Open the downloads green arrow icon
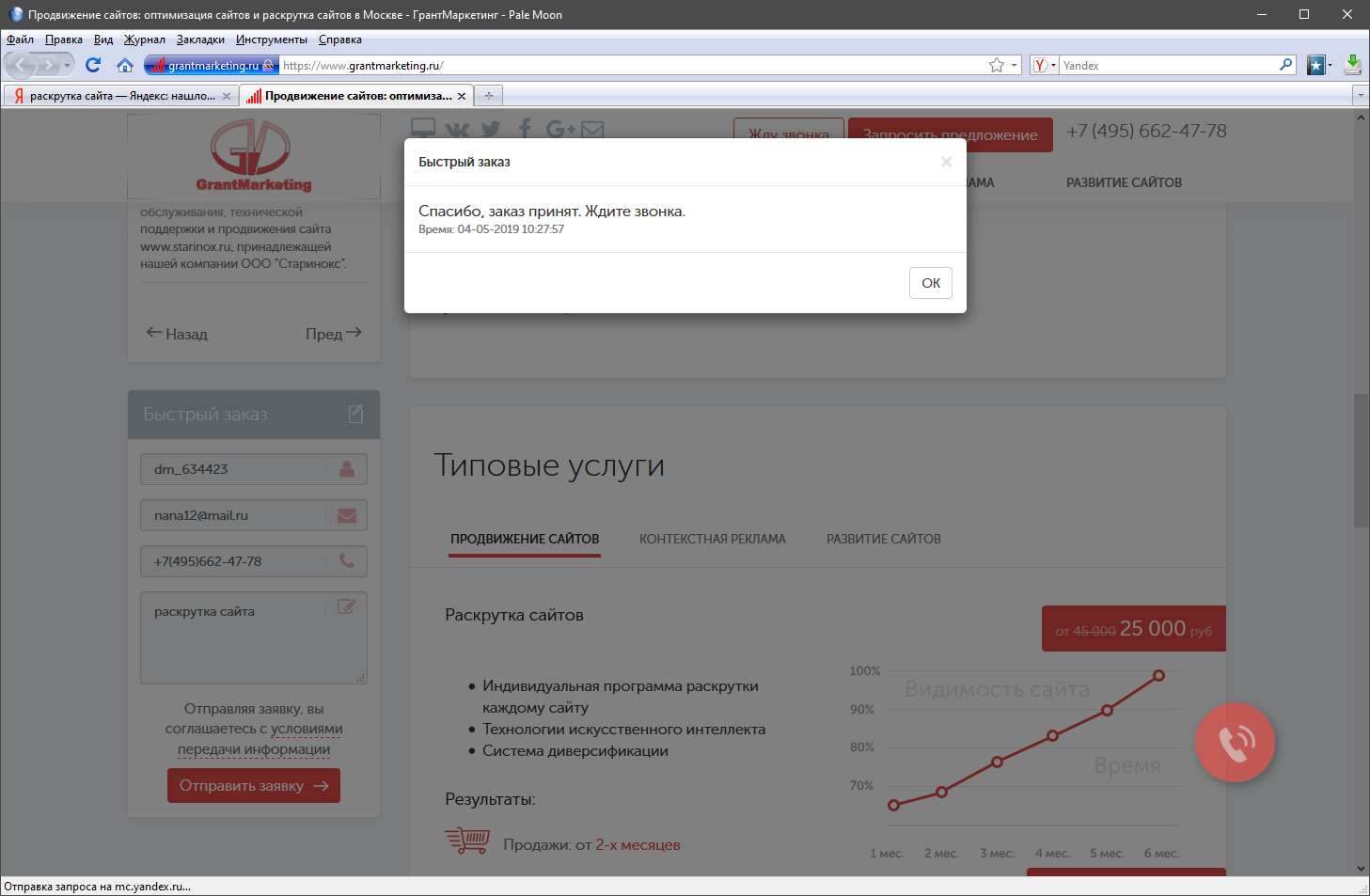1370x896 pixels. (1352, 65)
